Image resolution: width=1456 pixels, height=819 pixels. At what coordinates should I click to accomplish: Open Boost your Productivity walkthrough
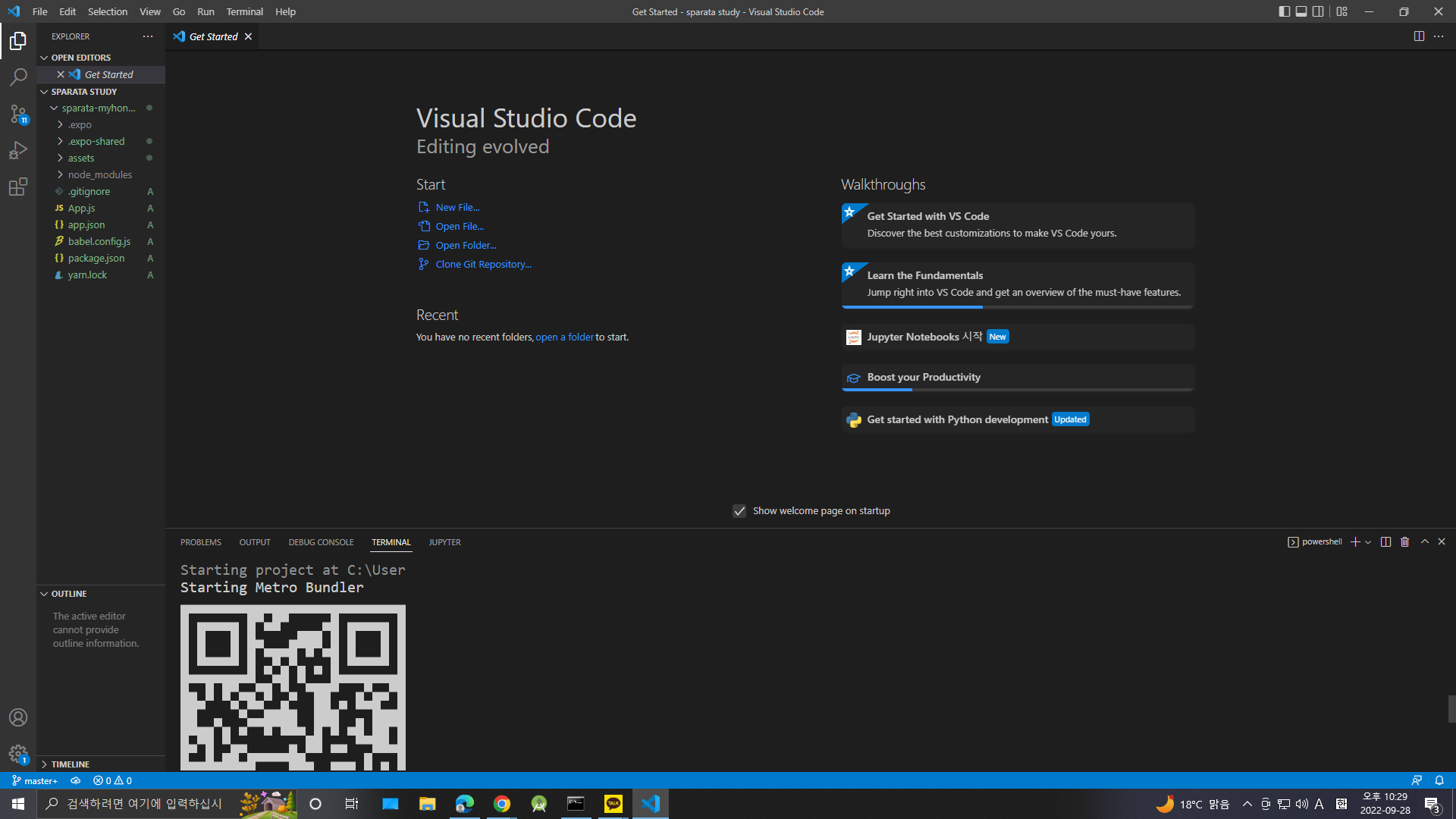click(1018, 378)
